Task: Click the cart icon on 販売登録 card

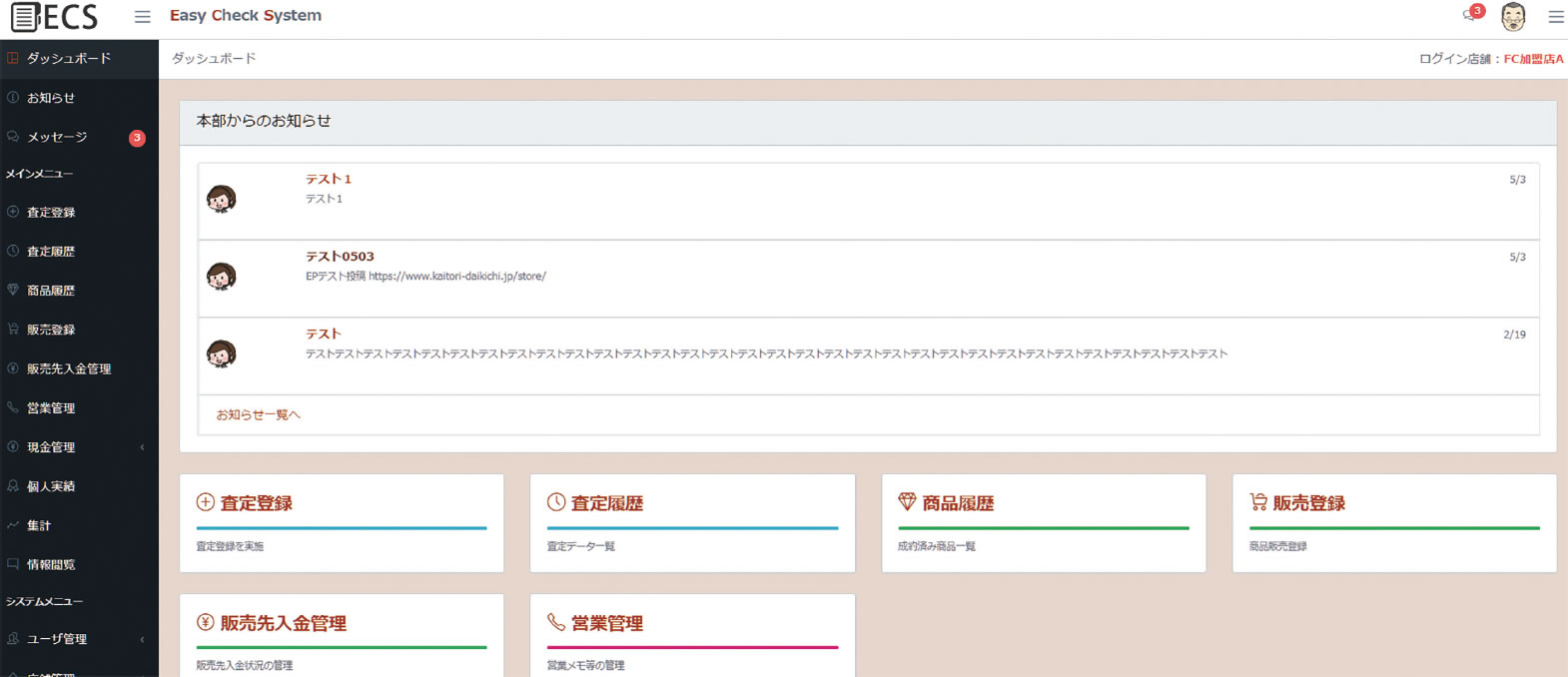Action: (x=1258, y=502)
